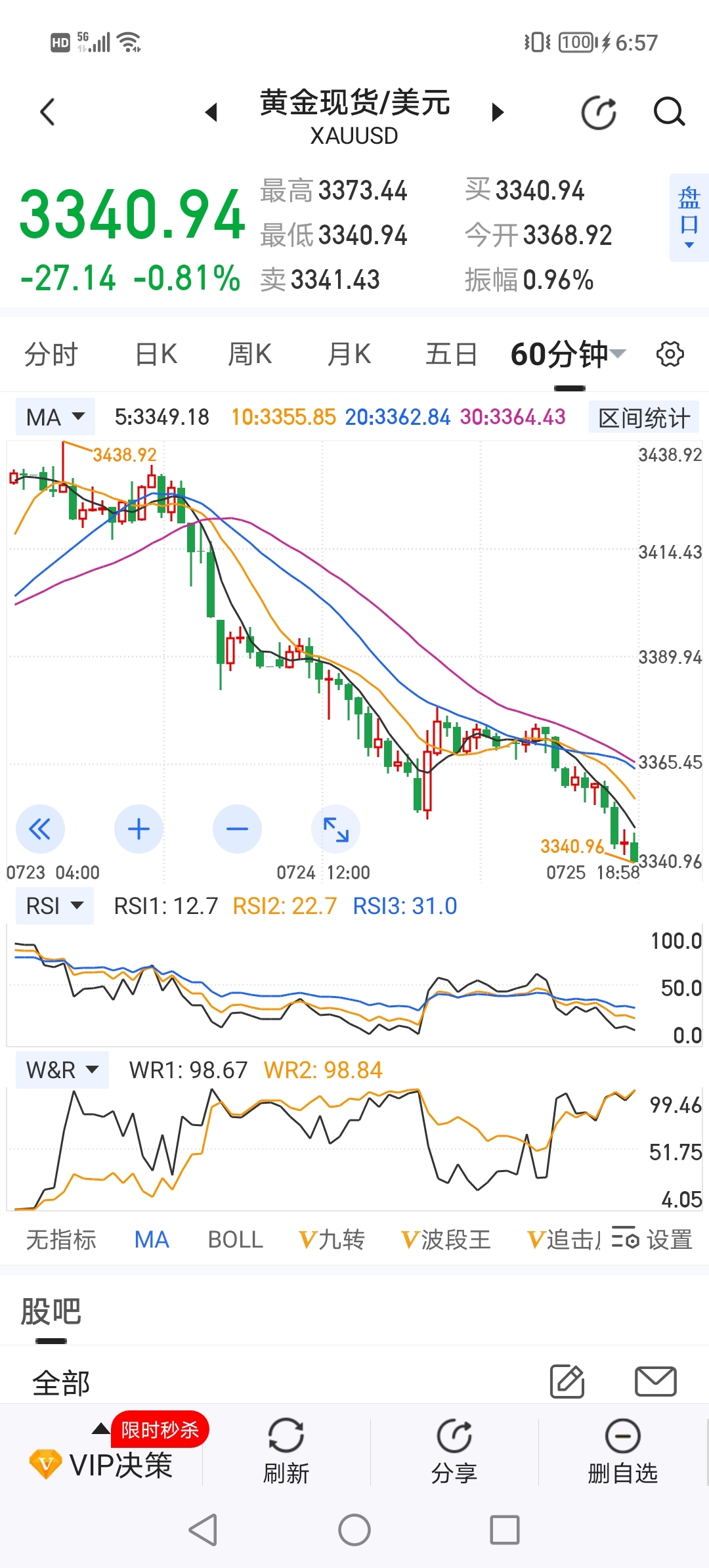This screenshot has width=709, height=1568.
Task: Select BOLL indicator
Action: 235,1240
